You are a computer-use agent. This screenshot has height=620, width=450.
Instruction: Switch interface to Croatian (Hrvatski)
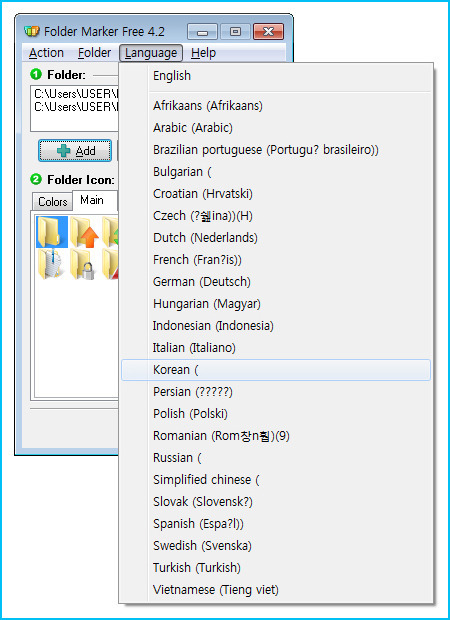tap(276, 194)
